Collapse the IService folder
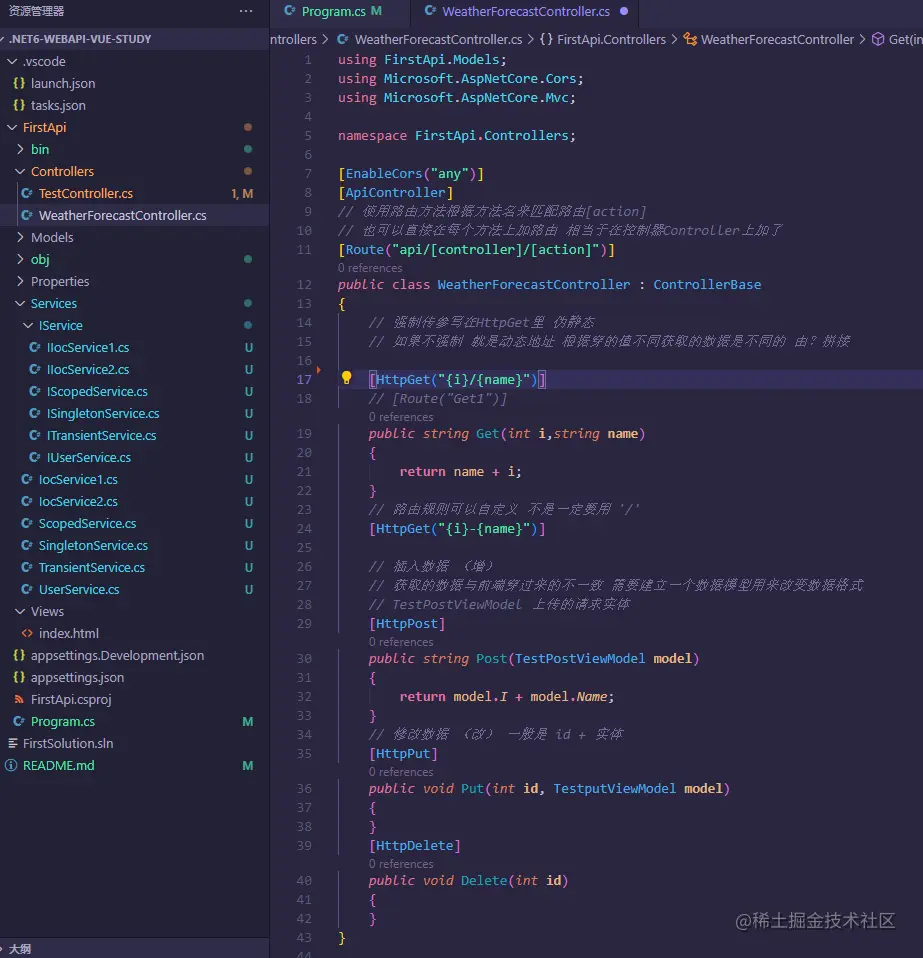Screen dimensions: 923x958 (x=28, y=325)
